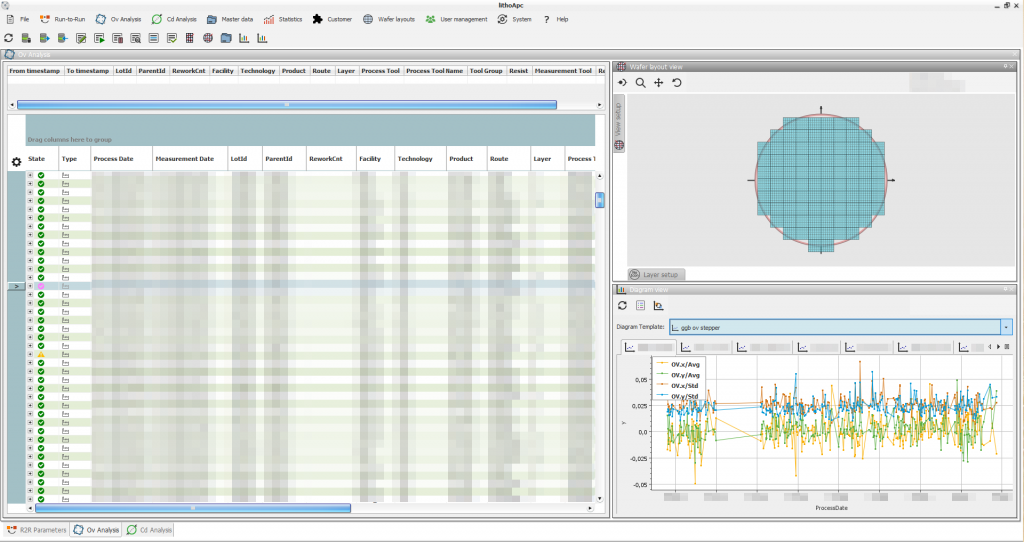Switch to the Cd Analysis bottom tab

(149, 530)
